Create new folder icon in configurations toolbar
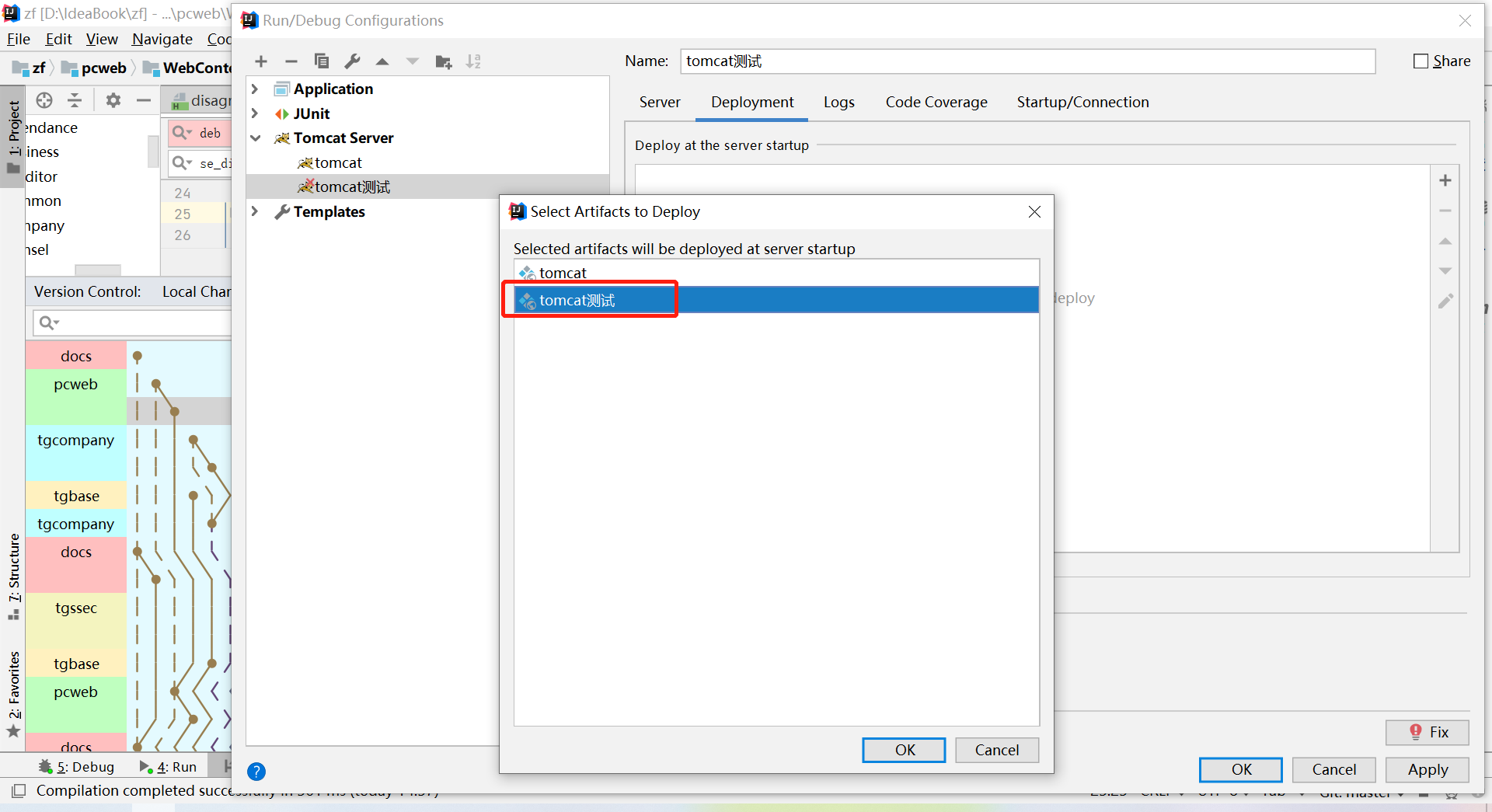 click(444, 61)
